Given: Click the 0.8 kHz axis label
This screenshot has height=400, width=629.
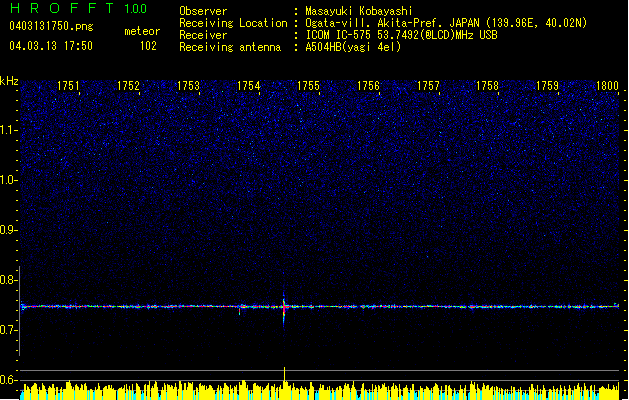Looking at the screenshot, I should click(8, 280).
